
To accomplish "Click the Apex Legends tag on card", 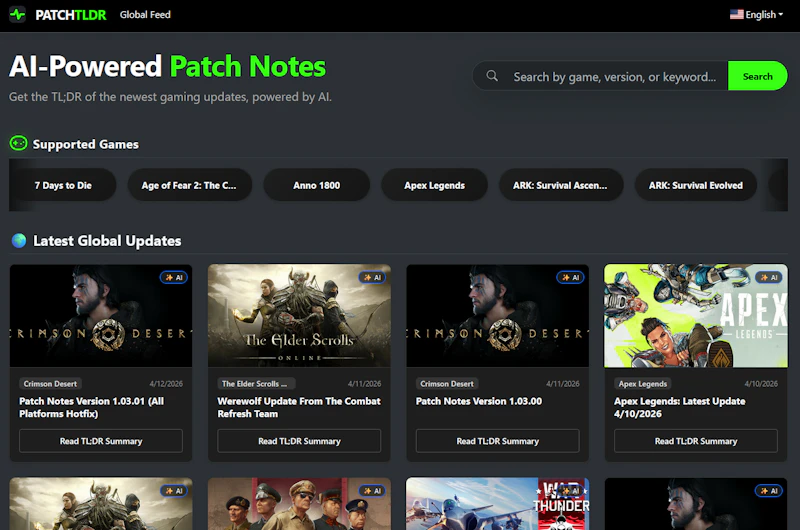I will pos(643,384).
